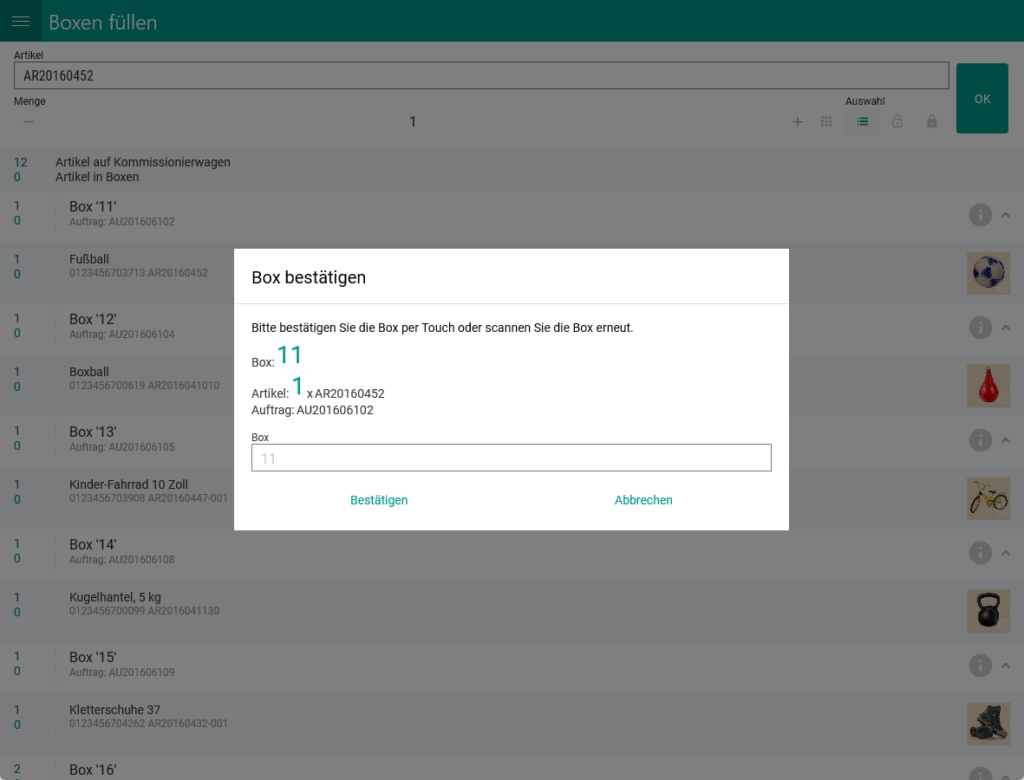Open the info icon for Box '11'
The width and height of the screenshot is (1024, 780).
click(x=980, y=214)
